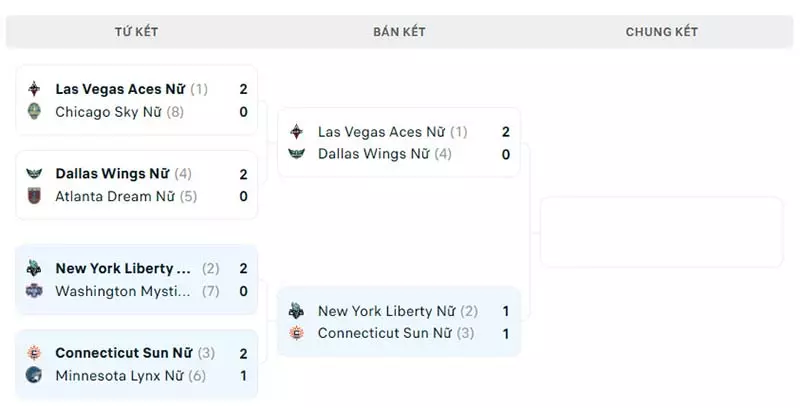Click Connecticut Sun logo in quarterfinal
This screenshot has height=408, width=800.
point(34,353)
